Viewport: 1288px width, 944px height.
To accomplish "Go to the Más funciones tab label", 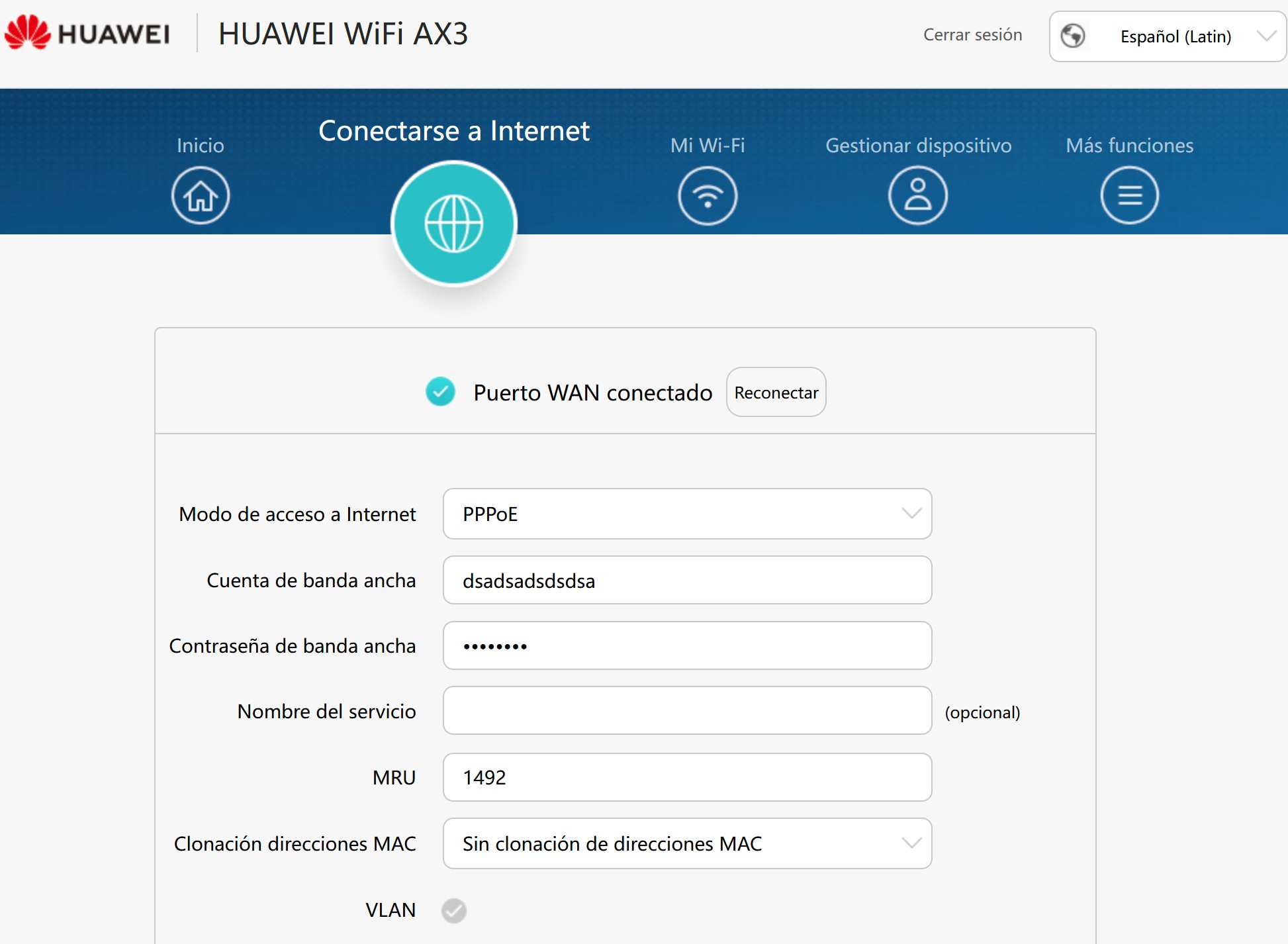I will [x=1129, y=145].
